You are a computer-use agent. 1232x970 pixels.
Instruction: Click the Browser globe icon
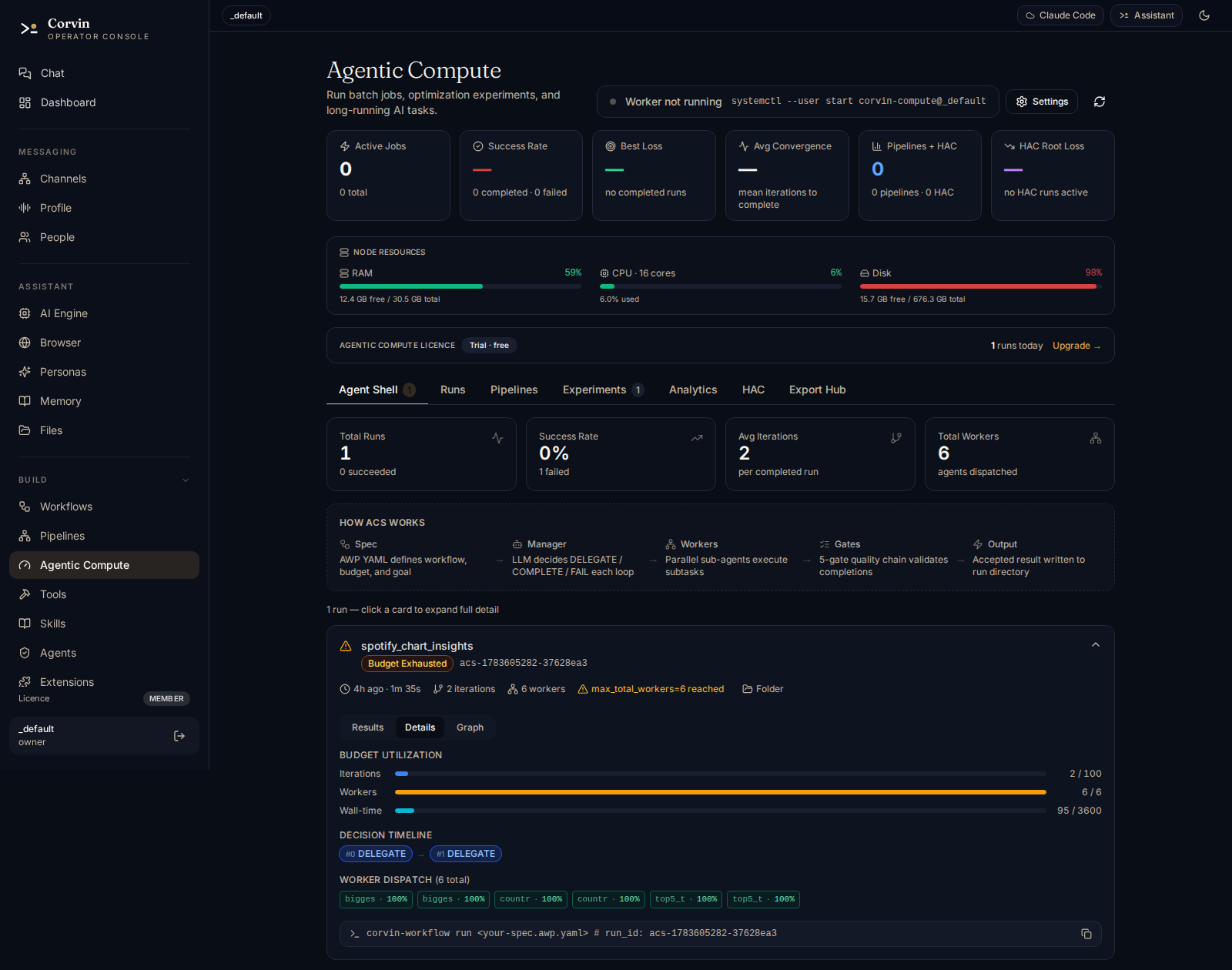[25, 343]
